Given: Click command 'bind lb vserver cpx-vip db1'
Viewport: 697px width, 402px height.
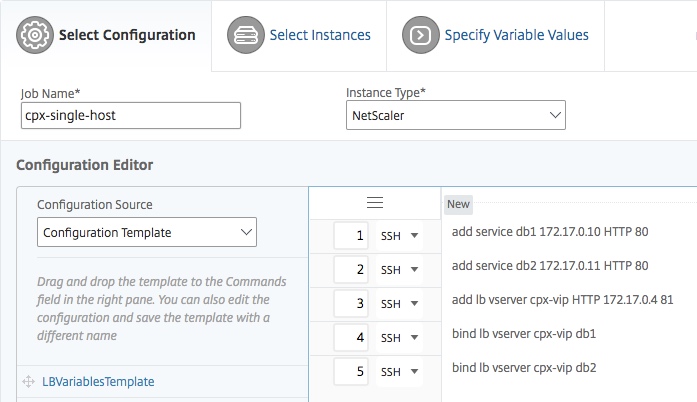Looking at the screenshot, I should (x=524, y=334).
